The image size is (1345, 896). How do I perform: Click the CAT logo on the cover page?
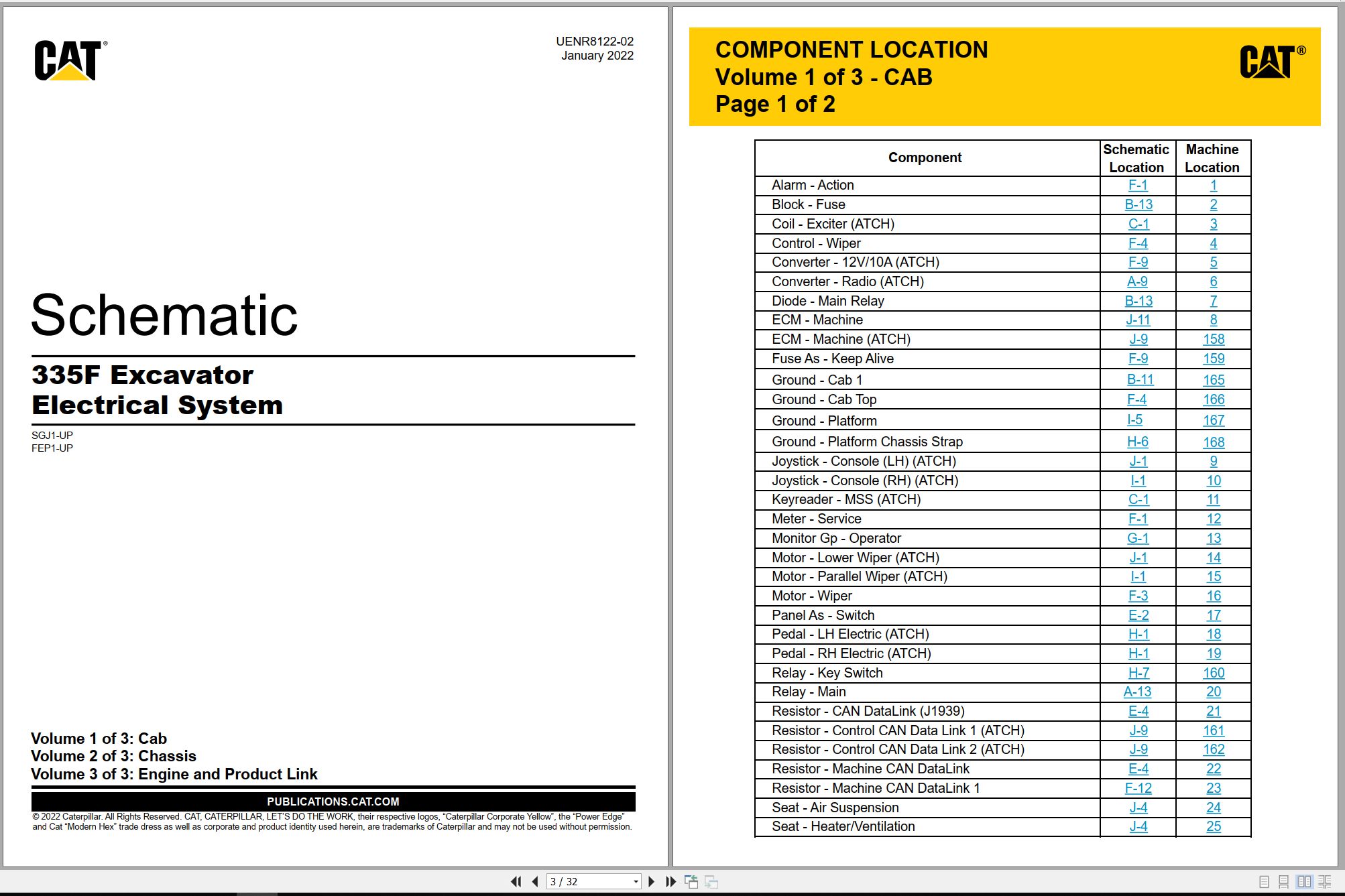point(70,60)
